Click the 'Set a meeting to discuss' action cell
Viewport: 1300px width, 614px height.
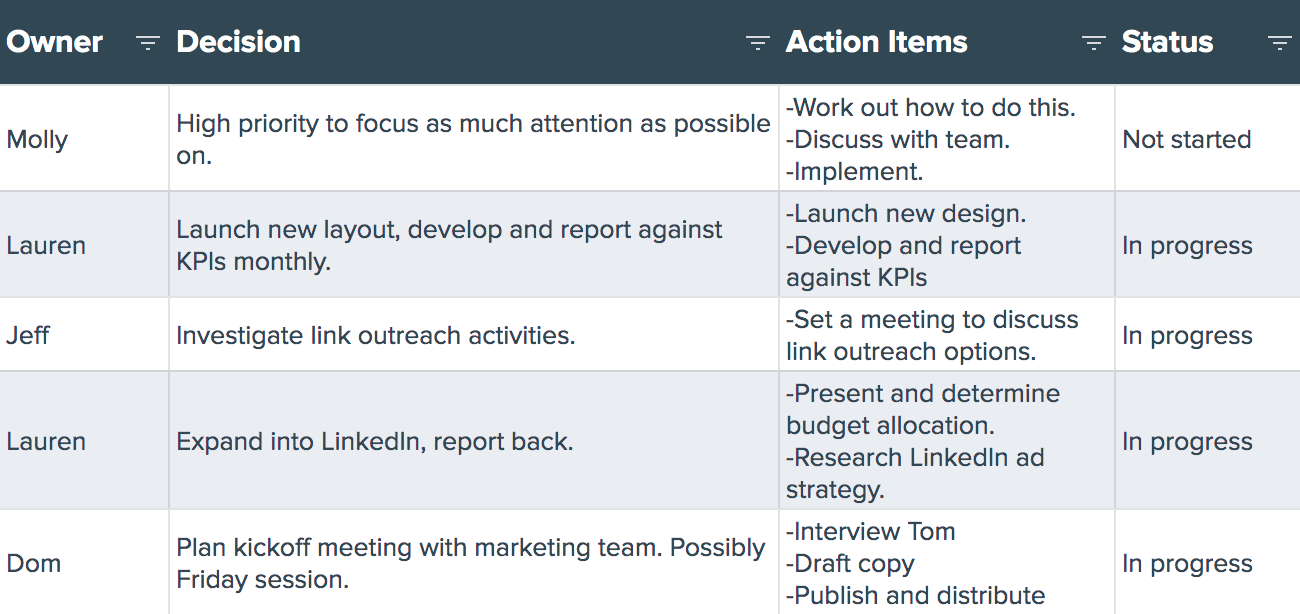(932, 335)
